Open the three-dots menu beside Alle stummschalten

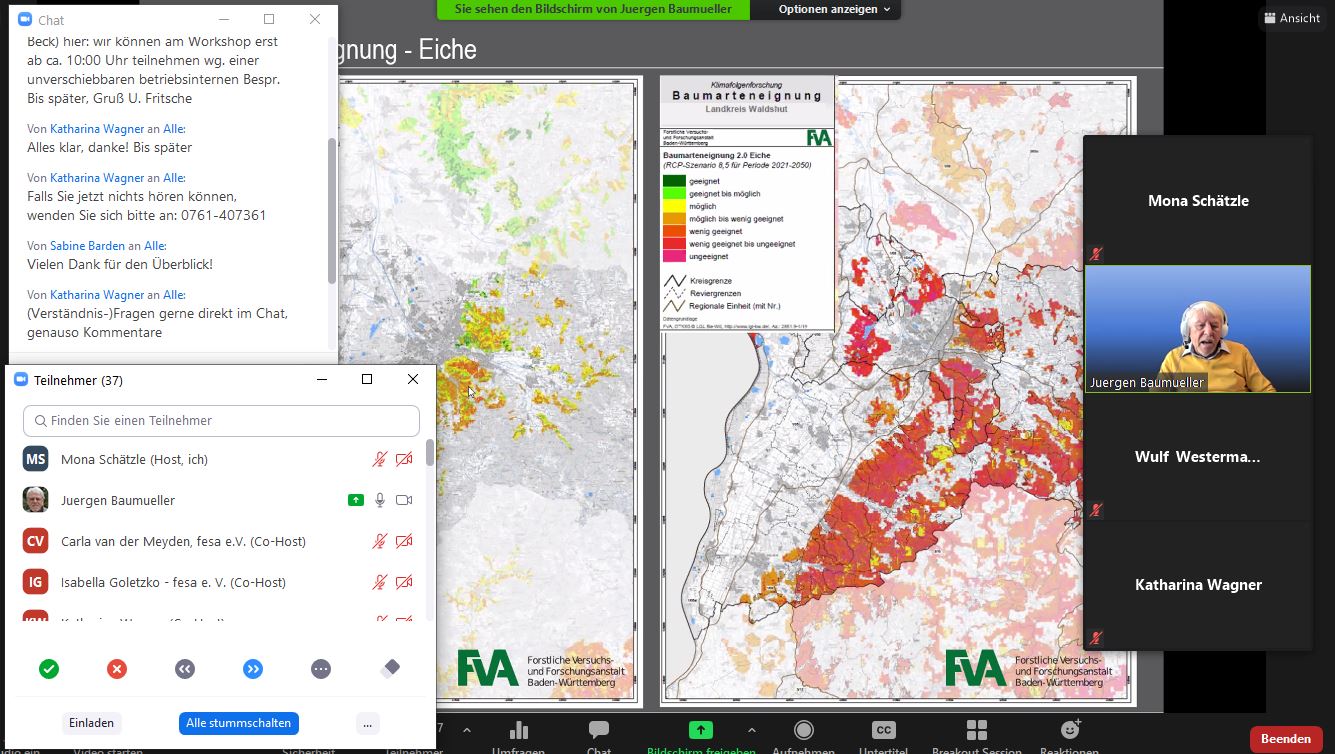[x=368, y=723]
